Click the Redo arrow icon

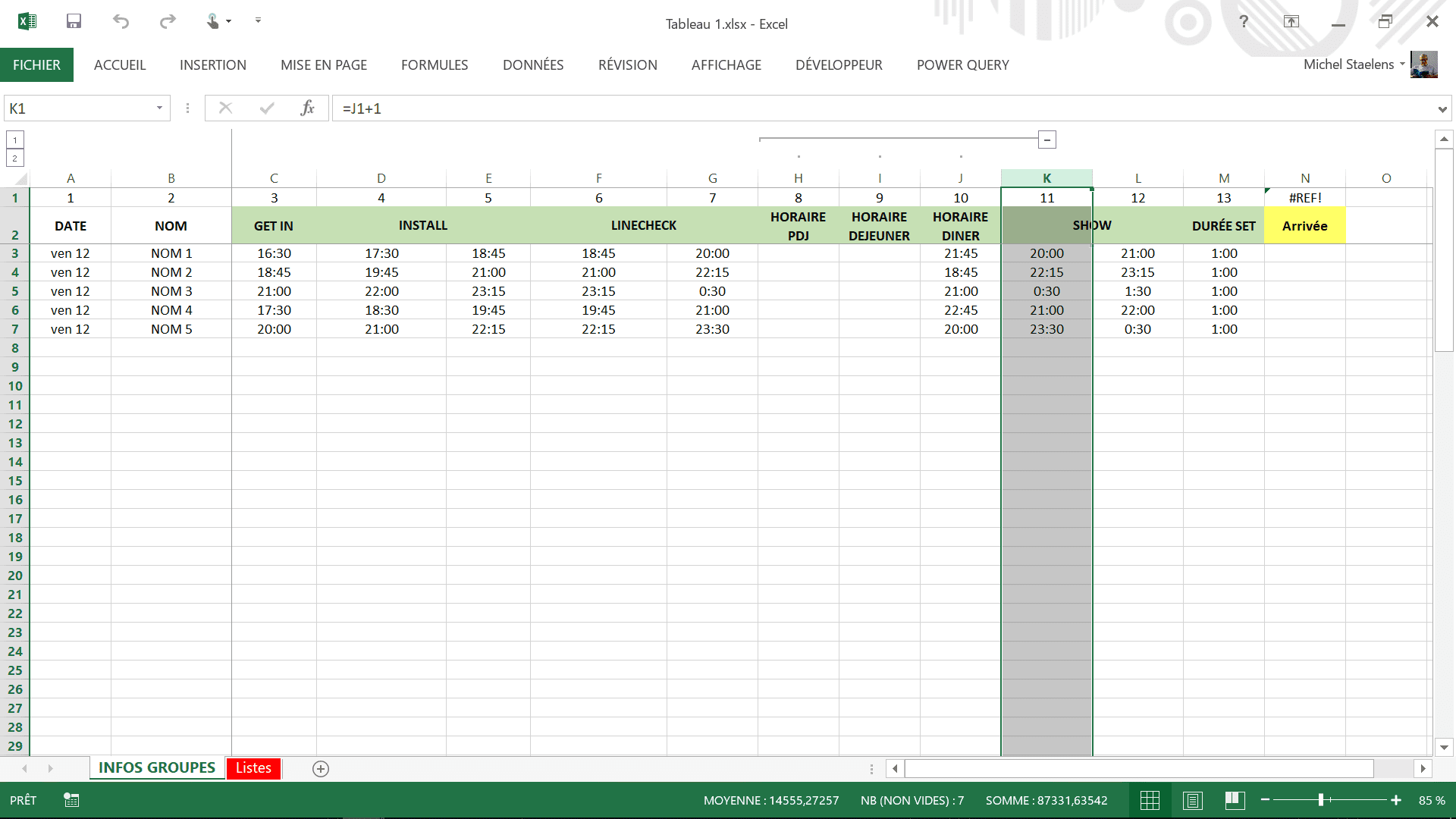pos(168,21)
